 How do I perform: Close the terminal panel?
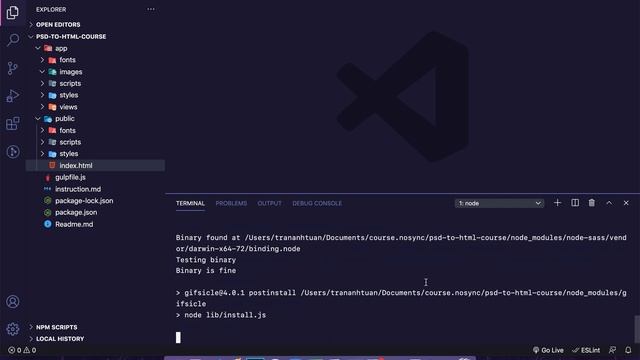point(626,203)
